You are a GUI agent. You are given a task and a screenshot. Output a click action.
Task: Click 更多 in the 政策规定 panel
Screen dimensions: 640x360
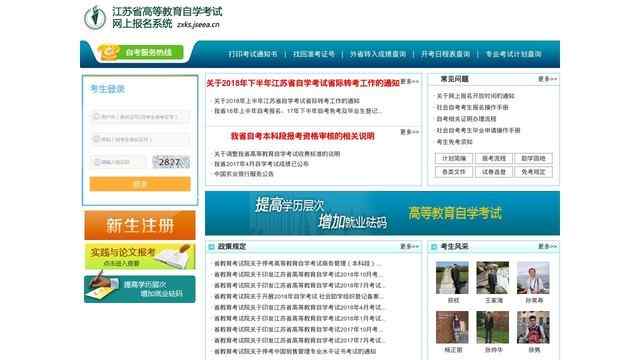pyautogui.click(x=409, y=247)
